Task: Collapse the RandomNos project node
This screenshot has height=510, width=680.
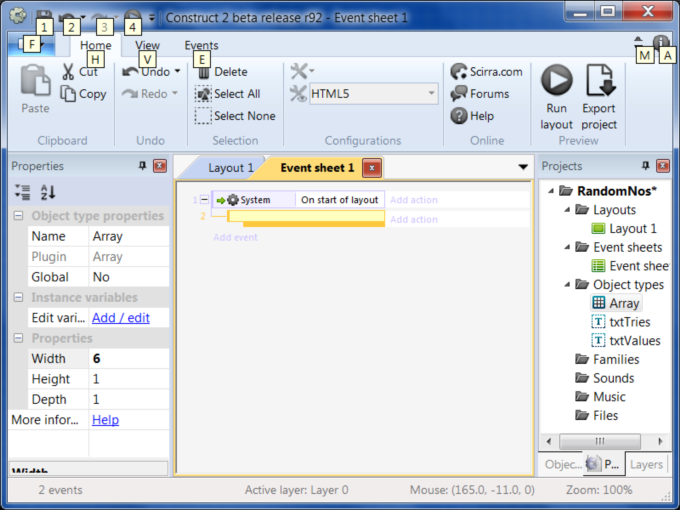Action: click(551, 191)
